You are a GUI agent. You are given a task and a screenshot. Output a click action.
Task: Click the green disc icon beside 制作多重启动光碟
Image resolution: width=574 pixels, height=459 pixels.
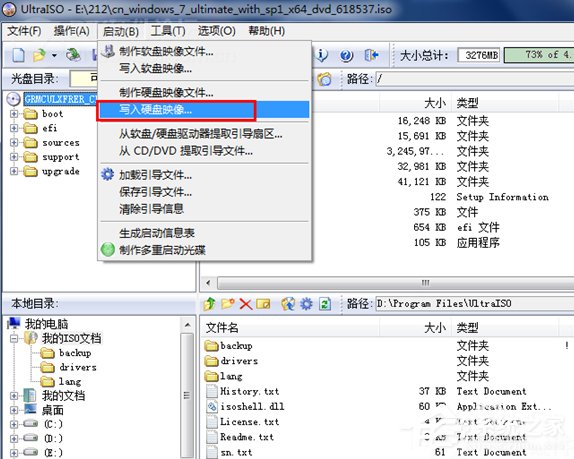(108, 249)
